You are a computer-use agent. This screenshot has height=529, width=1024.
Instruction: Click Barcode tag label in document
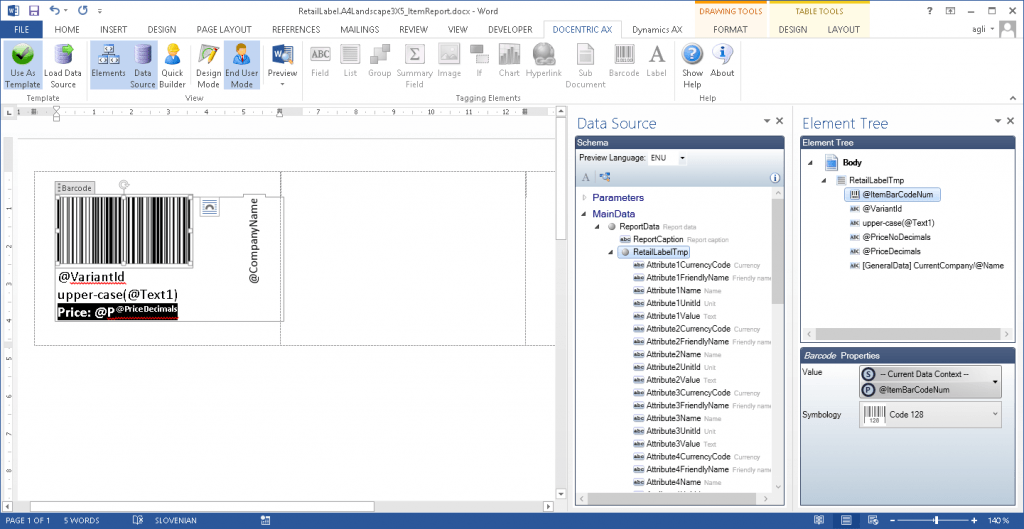coord(75,188)
